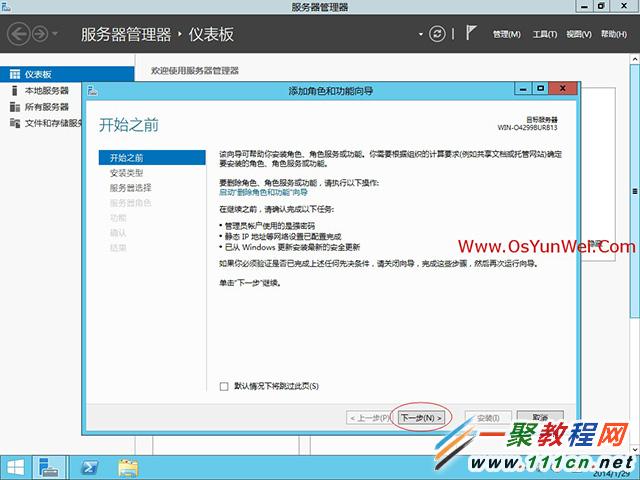Click the 安装(I) button
640x480 pixels.
[488, 418]
